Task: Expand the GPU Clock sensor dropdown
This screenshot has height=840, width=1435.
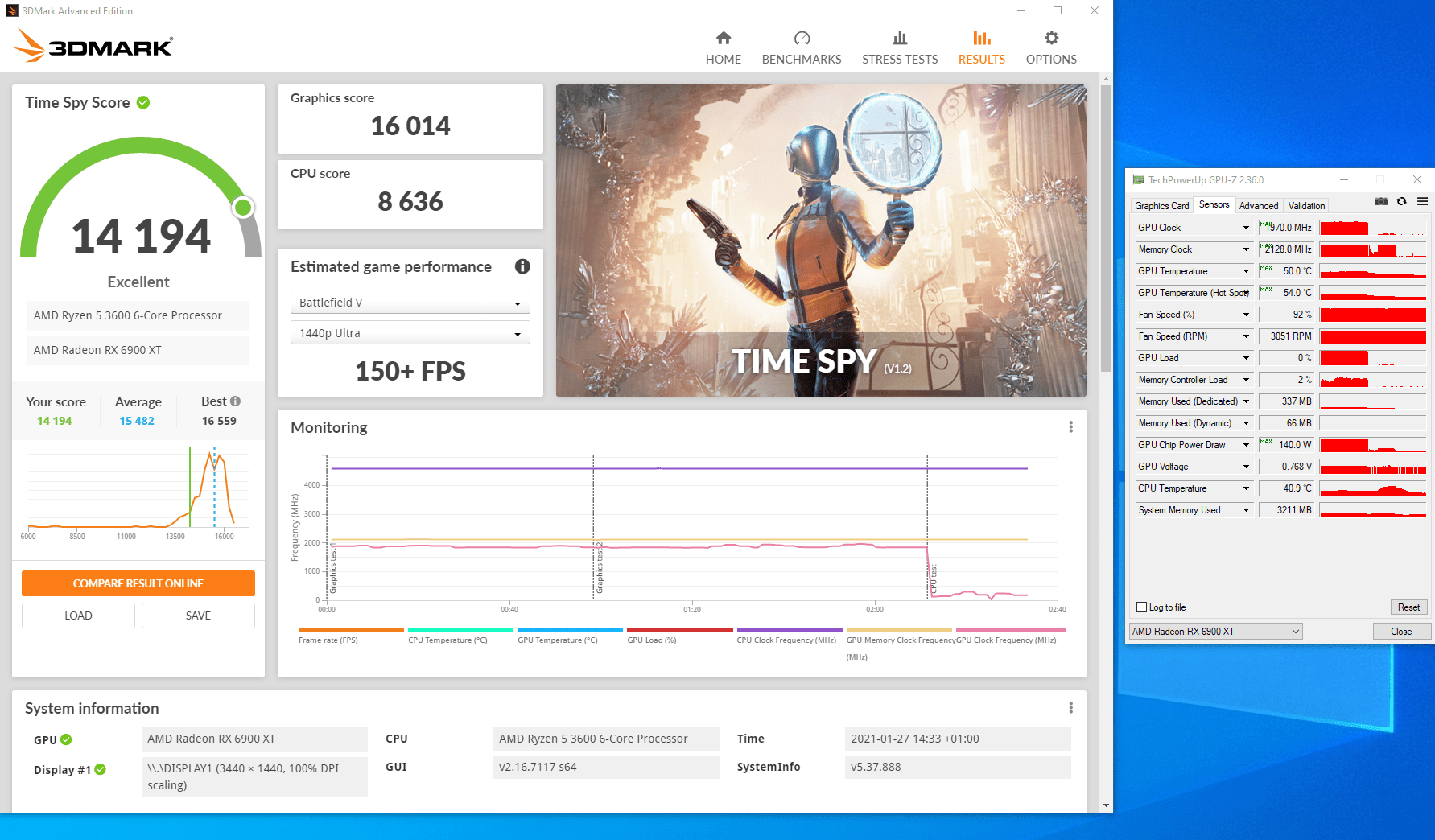Action: 1246,228
